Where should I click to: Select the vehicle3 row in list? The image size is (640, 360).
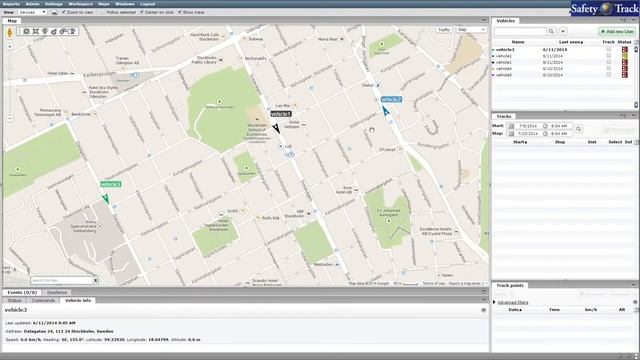(563, 49)
